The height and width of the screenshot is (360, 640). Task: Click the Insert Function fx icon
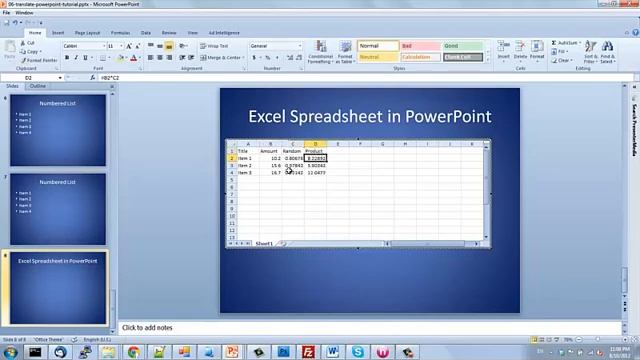pyautogui.click(x=93, y=78)
